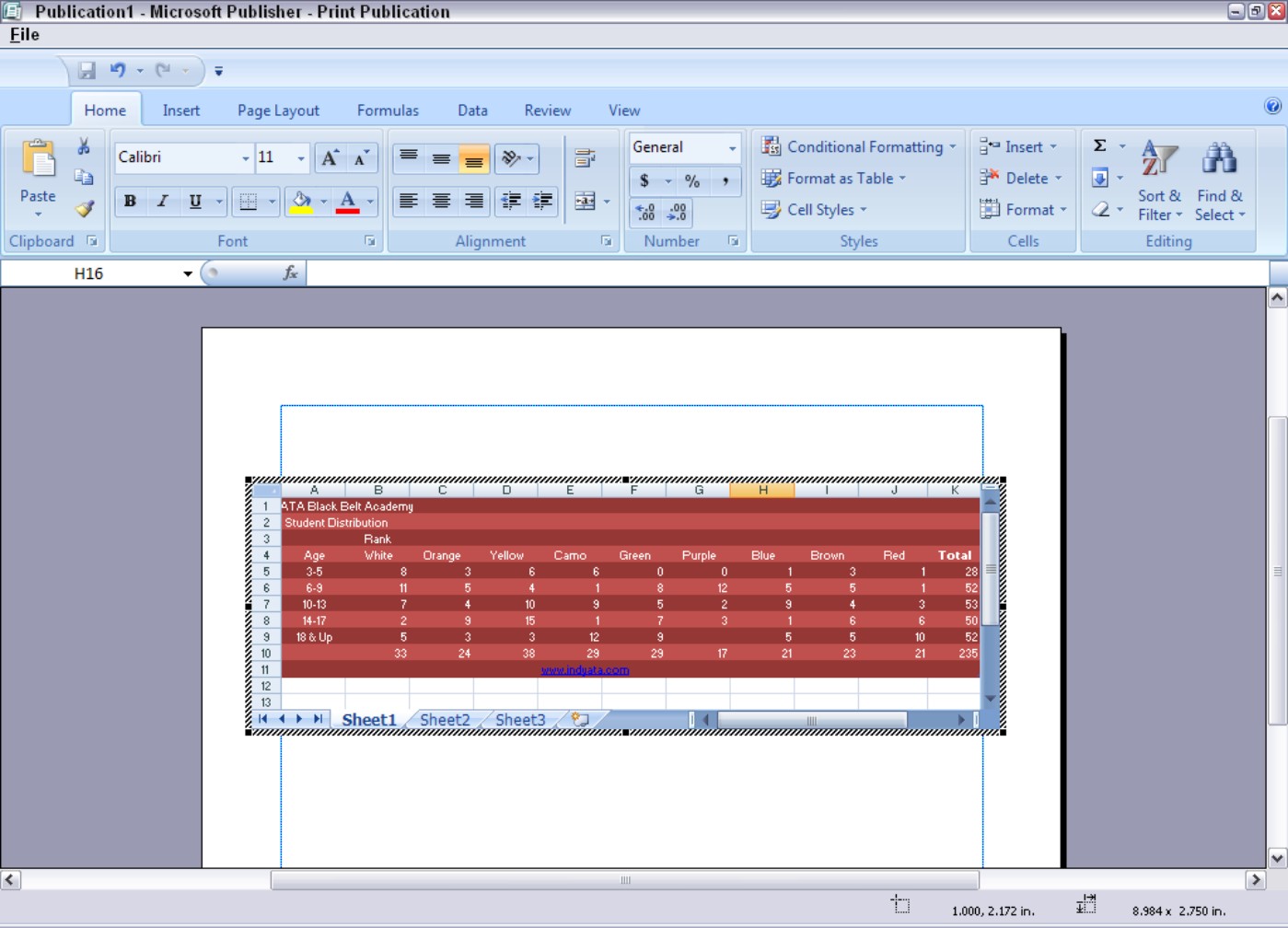Undo the last action
Image resolution: width=1288 pixels, height=928 pixels.
[118, 70]
